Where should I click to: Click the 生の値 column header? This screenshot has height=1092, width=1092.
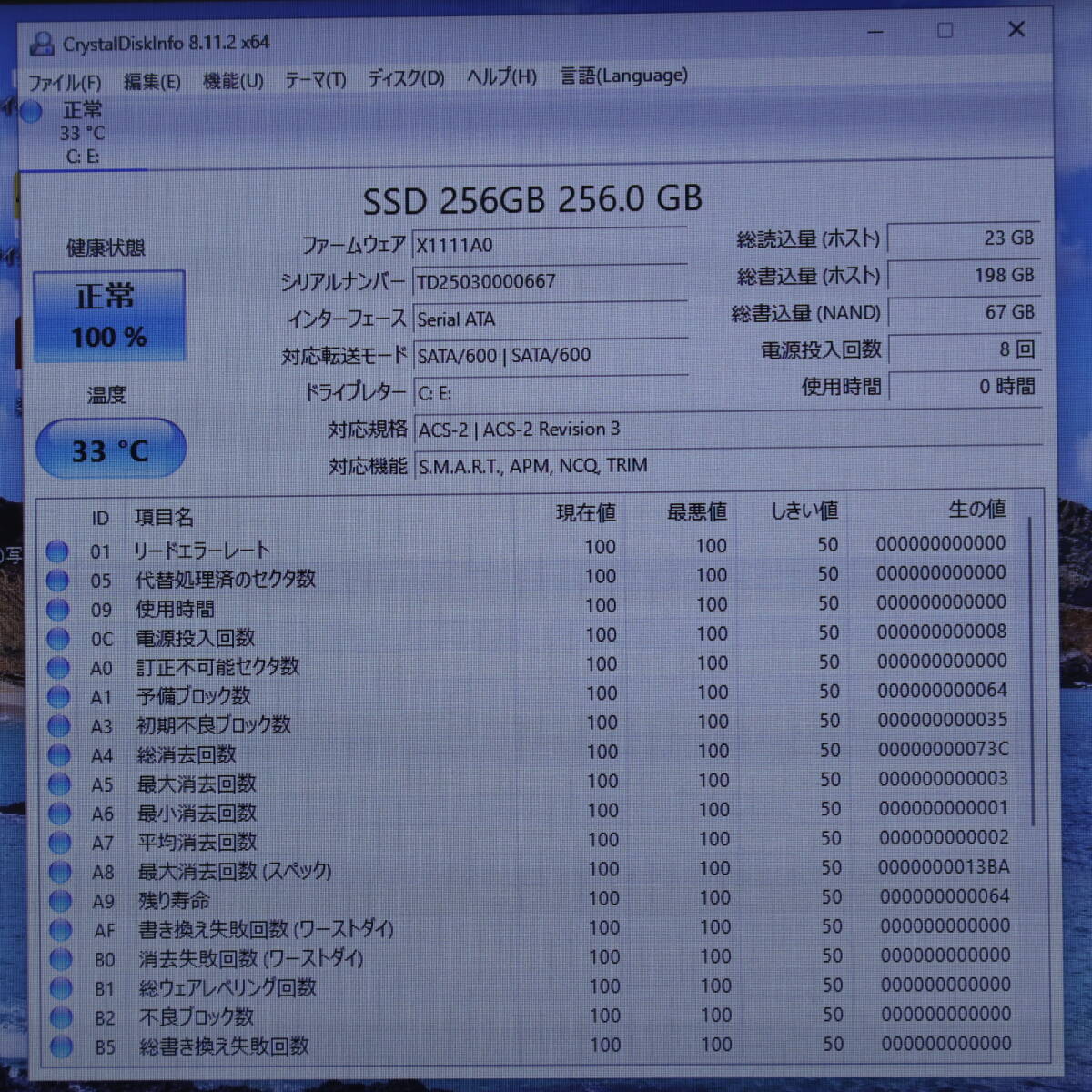(977, 509)
